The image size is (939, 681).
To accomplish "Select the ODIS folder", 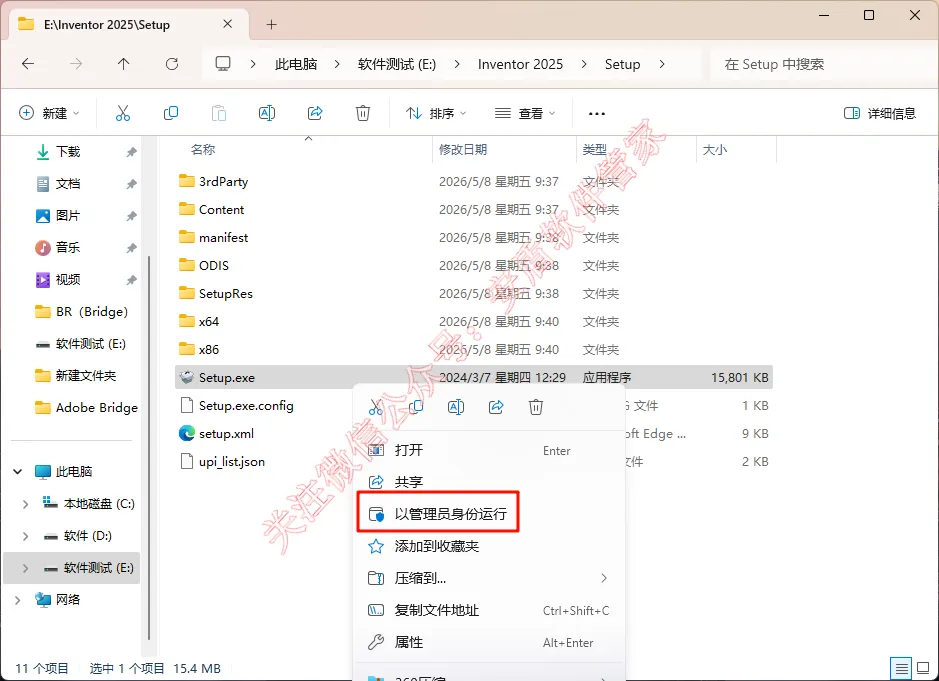I will point(213,265).
